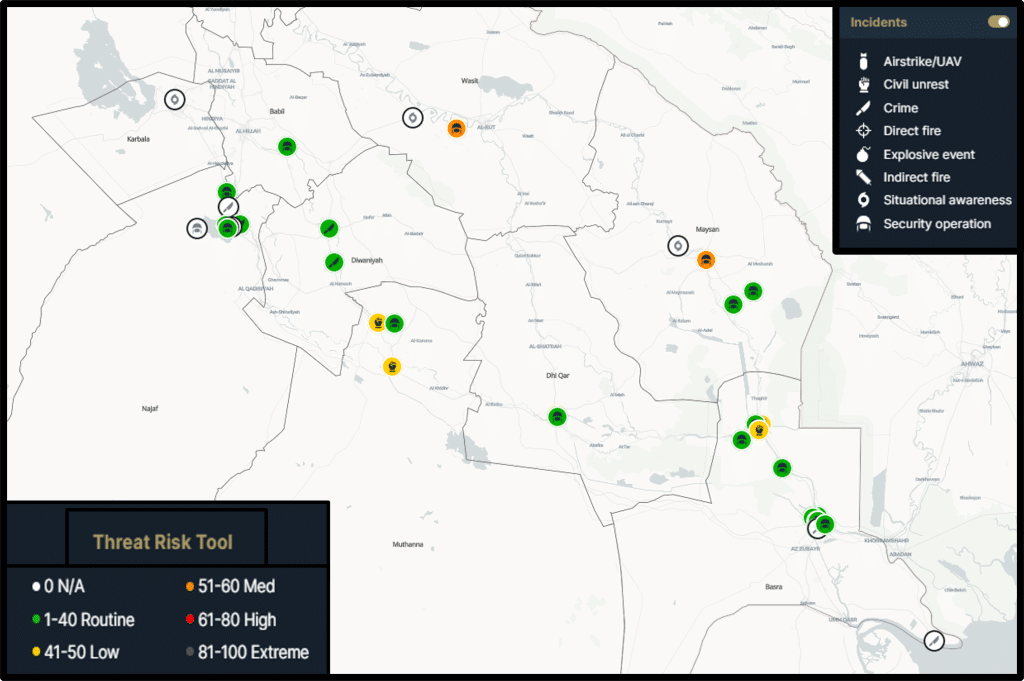
Task: Click the situational awareness marker near Karbala
Action: pyautogui.click(x=175, y=100)
